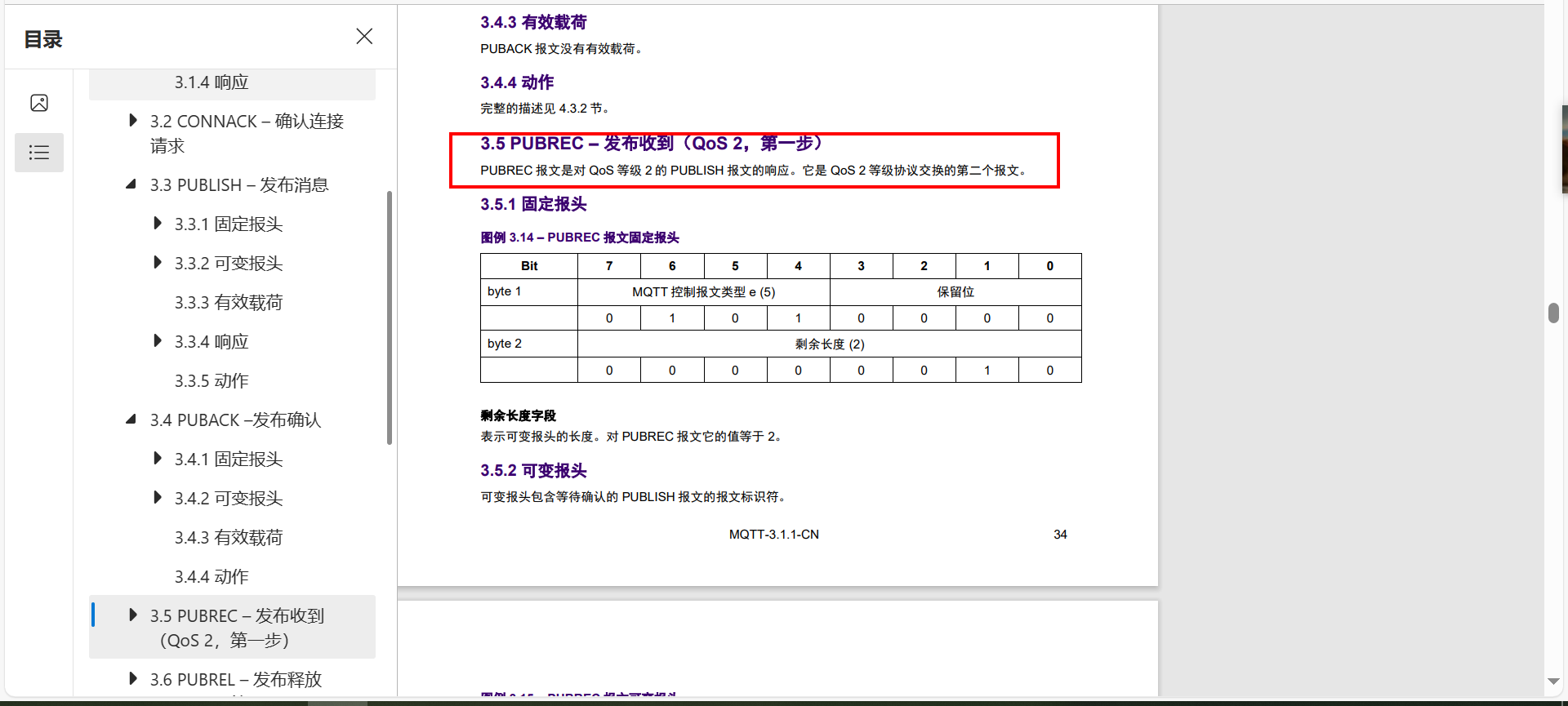Expand 3.5 PUBREC outline arrow
Viewport: 1568px width, 706px height.
click(133, 615)
